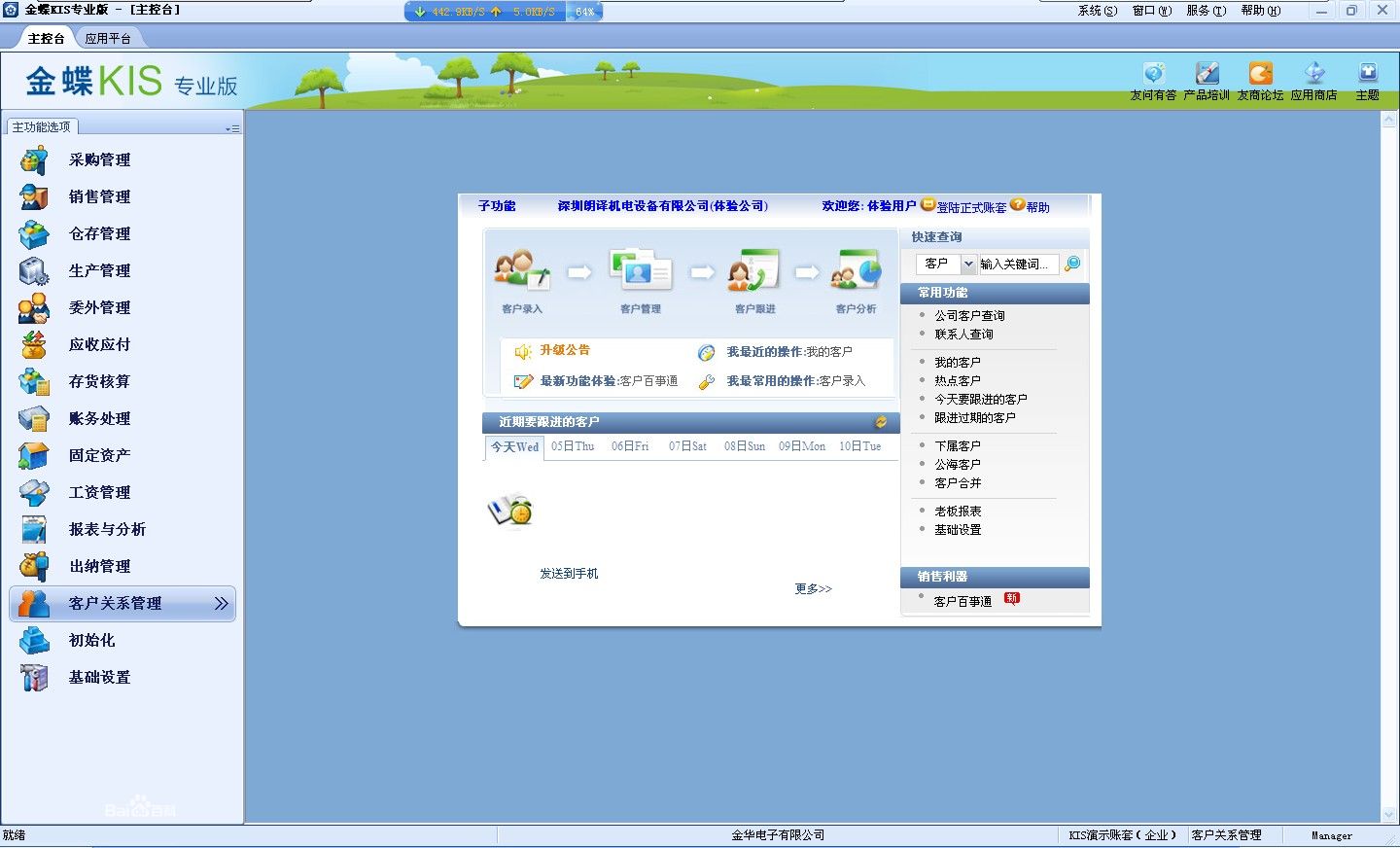Viewport: 1400px width, 848px height.
Task: Click the refresh icon in 近期要跟进的客户 header
Action: (881, 422)
